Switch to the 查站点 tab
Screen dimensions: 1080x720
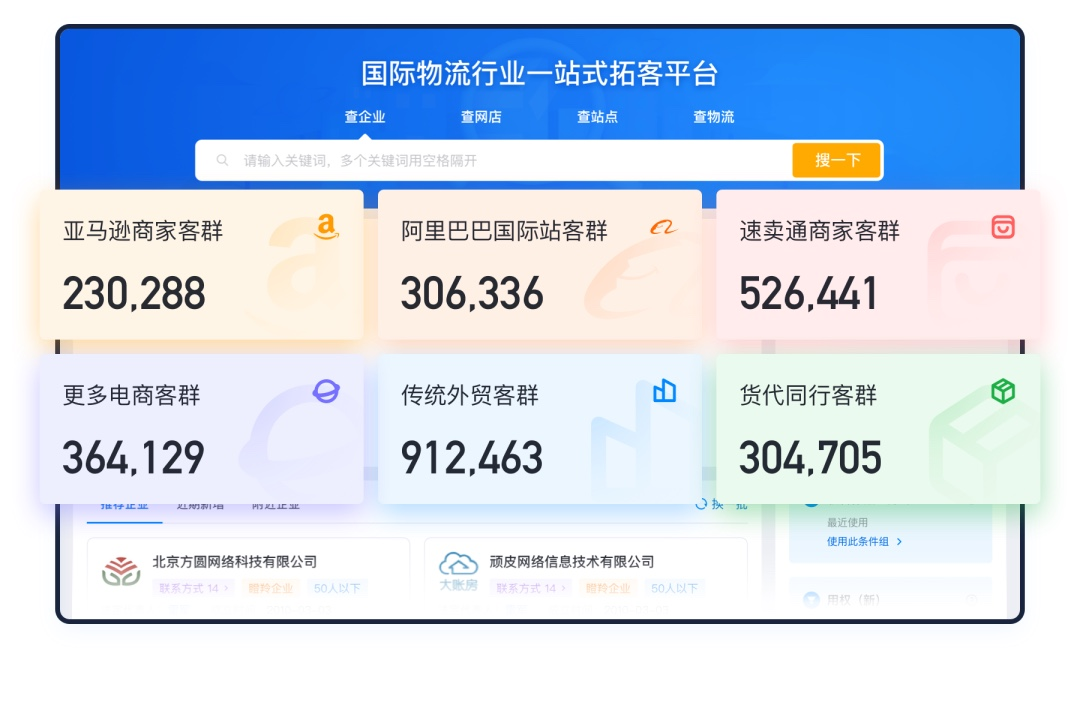tap(598, 117)
